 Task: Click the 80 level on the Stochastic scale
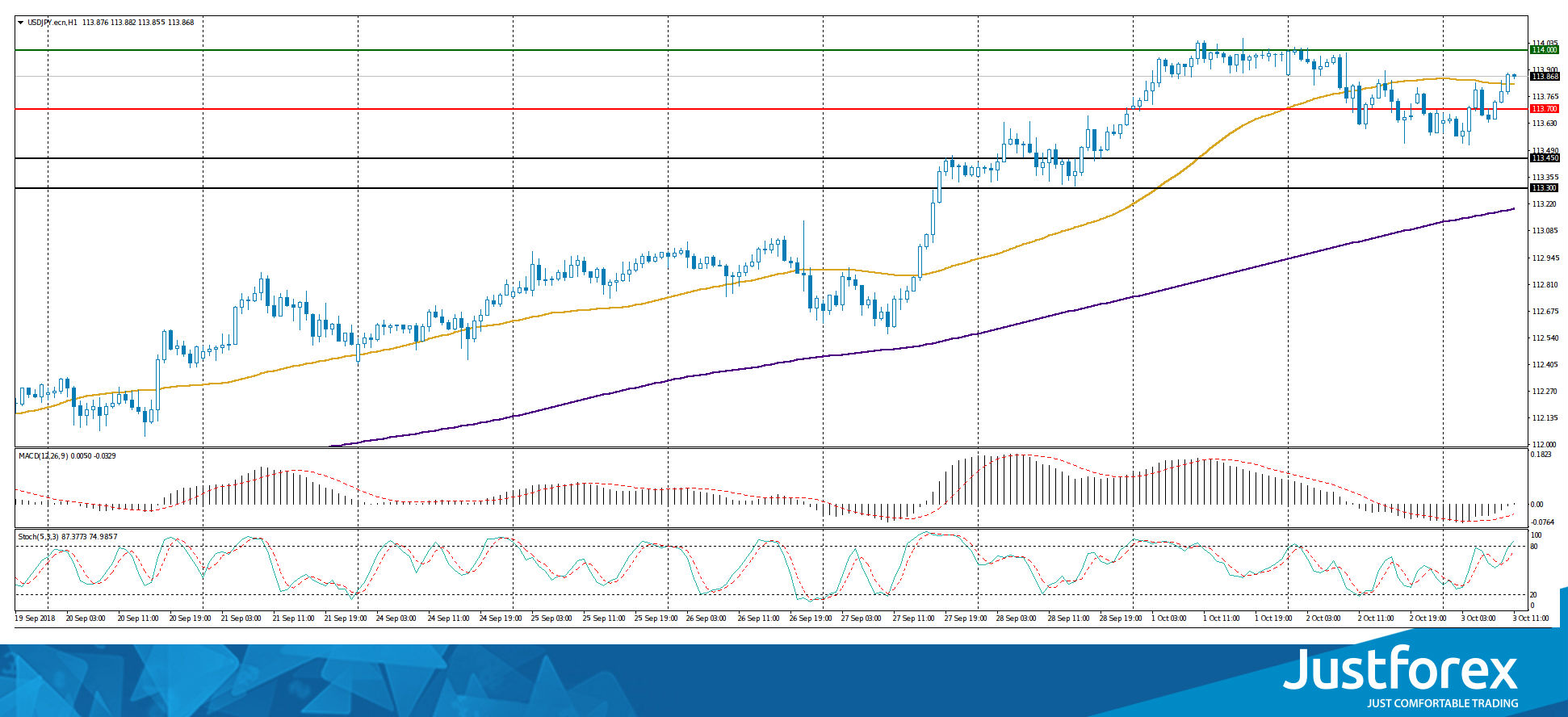(1534, 547)
